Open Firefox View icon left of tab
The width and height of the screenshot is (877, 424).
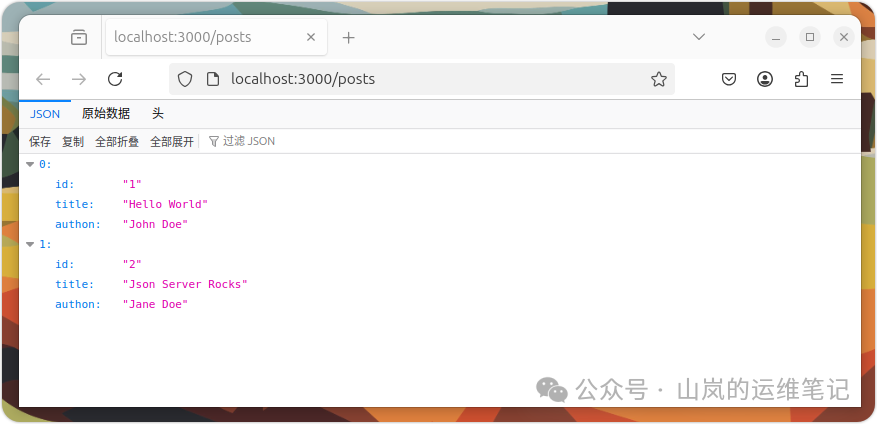point(79,37)
